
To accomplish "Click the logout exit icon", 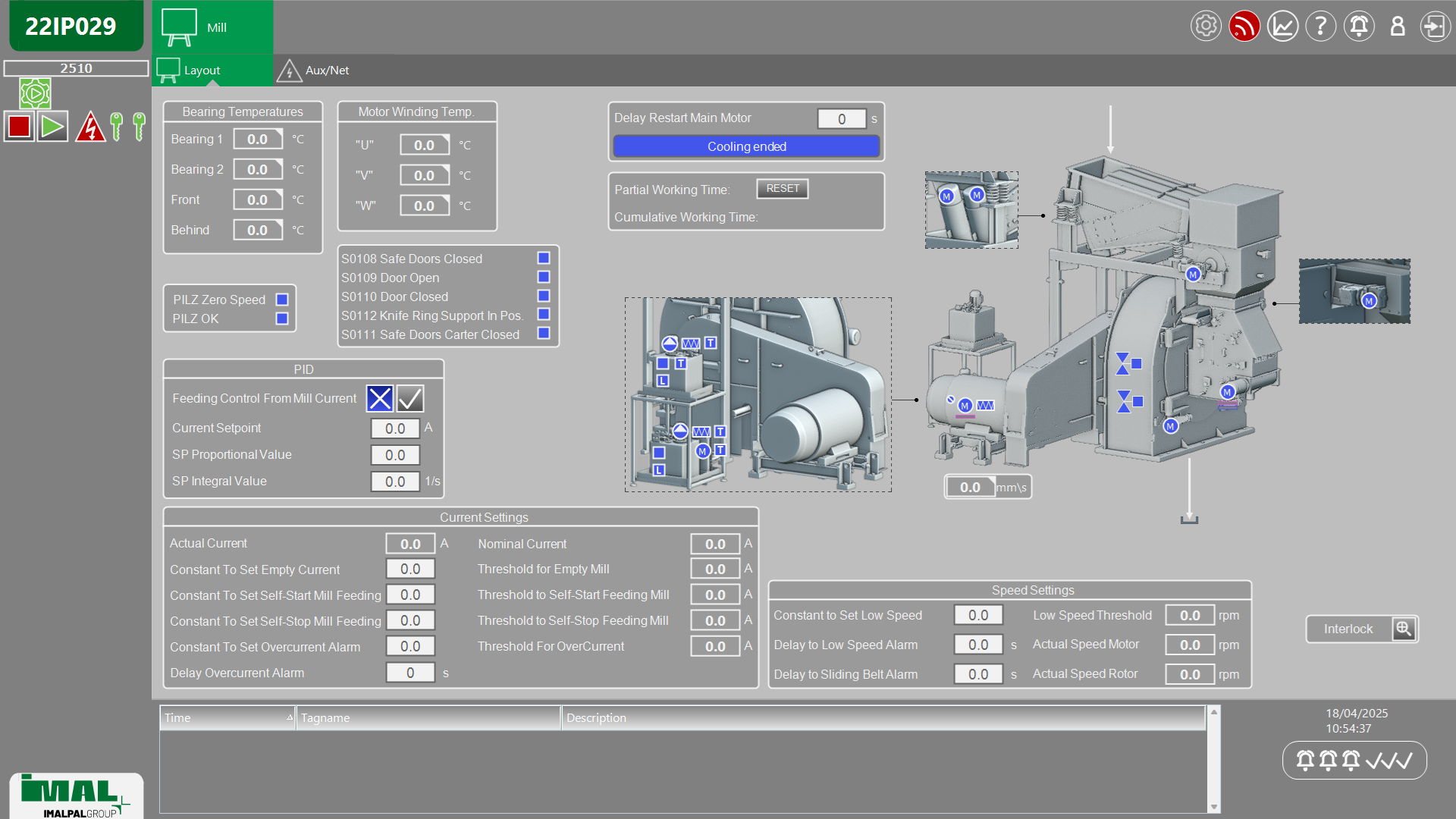I will 1434,27.
